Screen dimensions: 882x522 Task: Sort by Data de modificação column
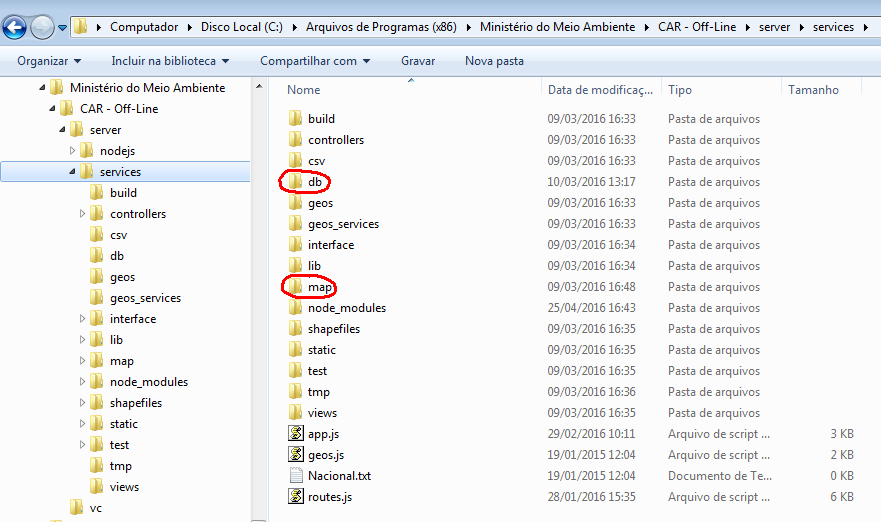pyautogui.click(x=600, y=90)
